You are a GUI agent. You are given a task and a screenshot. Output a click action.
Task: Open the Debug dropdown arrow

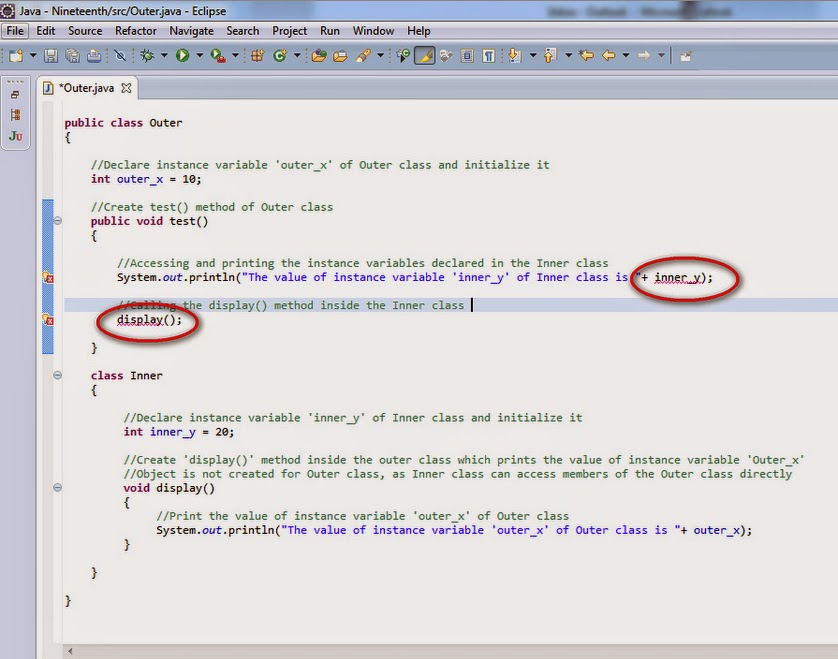pos(164,55)
